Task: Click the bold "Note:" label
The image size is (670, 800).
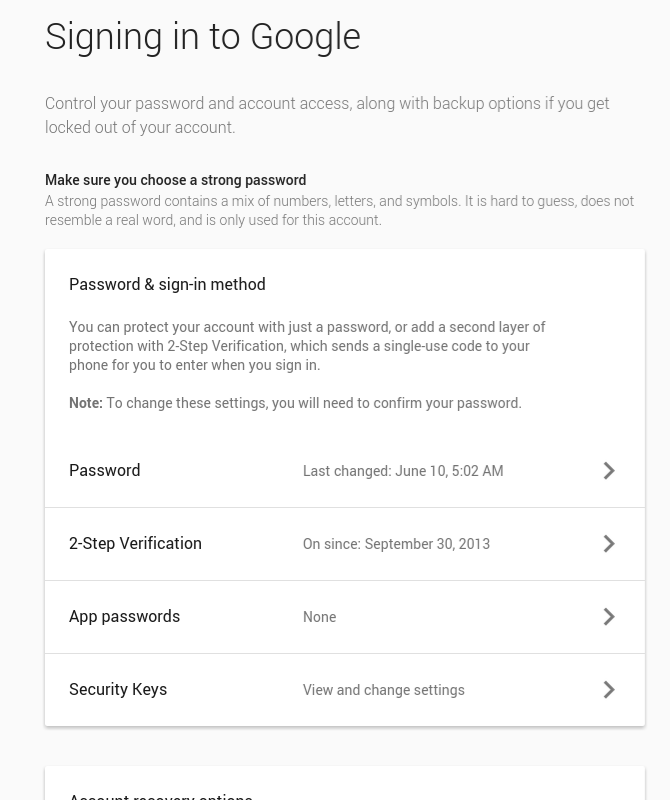Action: [x=86, y=403]
